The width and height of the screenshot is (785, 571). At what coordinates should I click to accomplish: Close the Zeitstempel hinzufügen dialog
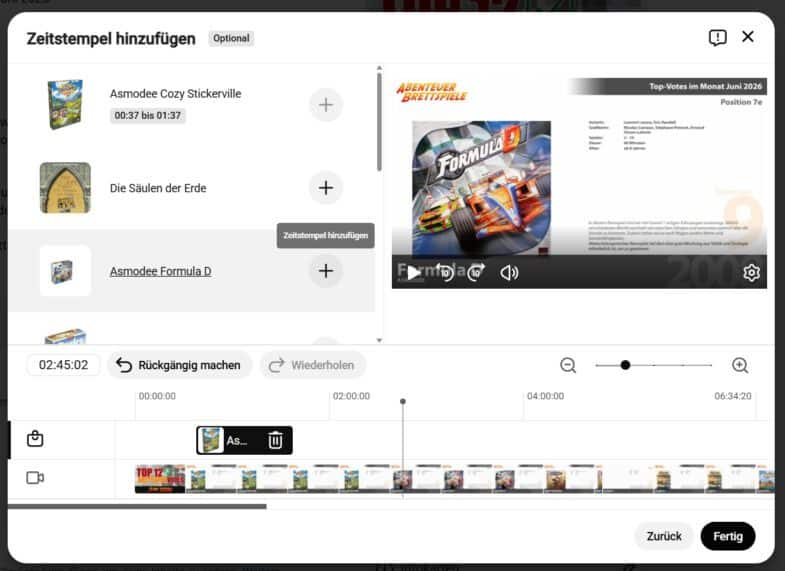(x=748, y=37)
